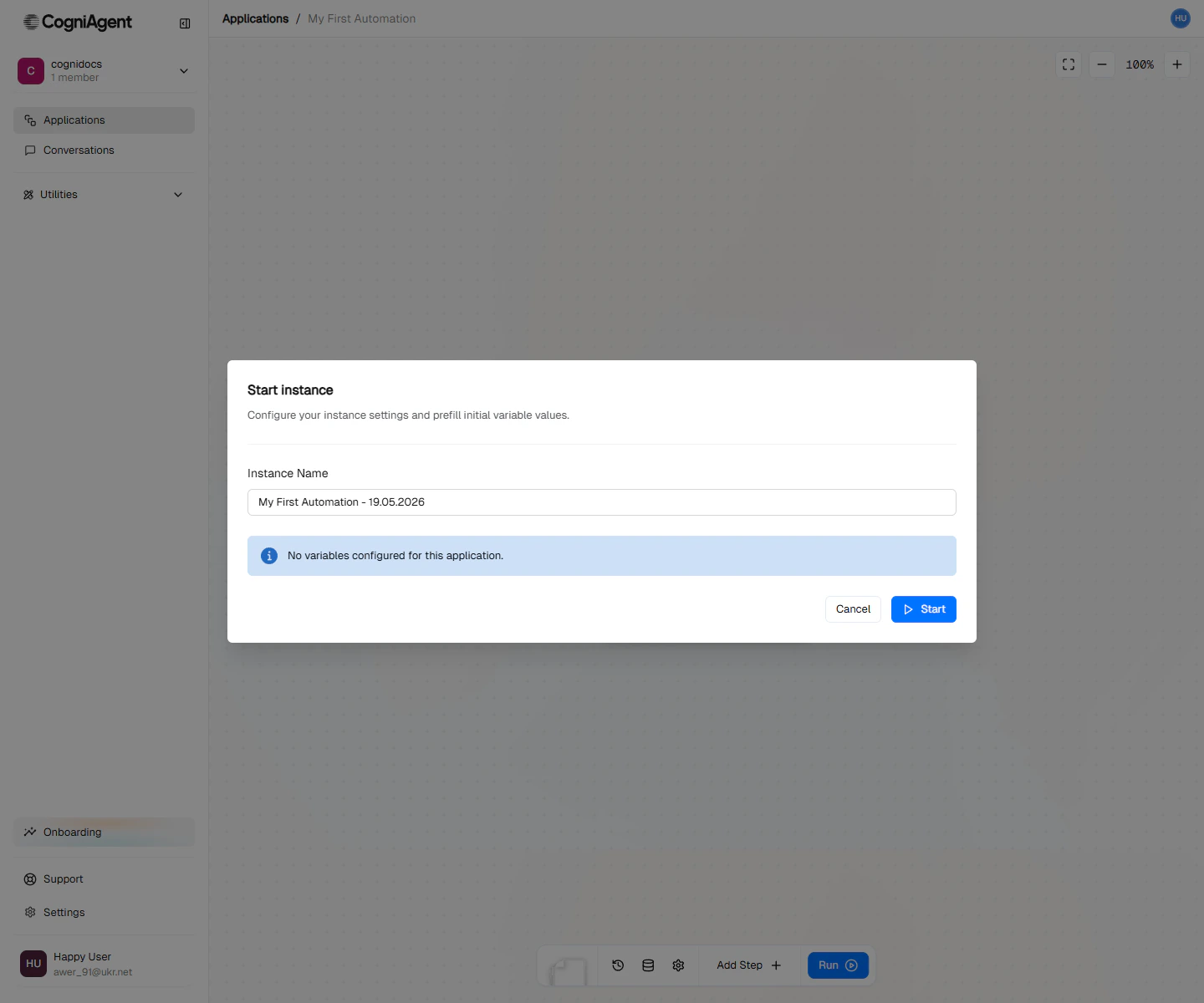
Task: Open the HU account avatar at top right
Action: 1181,18
